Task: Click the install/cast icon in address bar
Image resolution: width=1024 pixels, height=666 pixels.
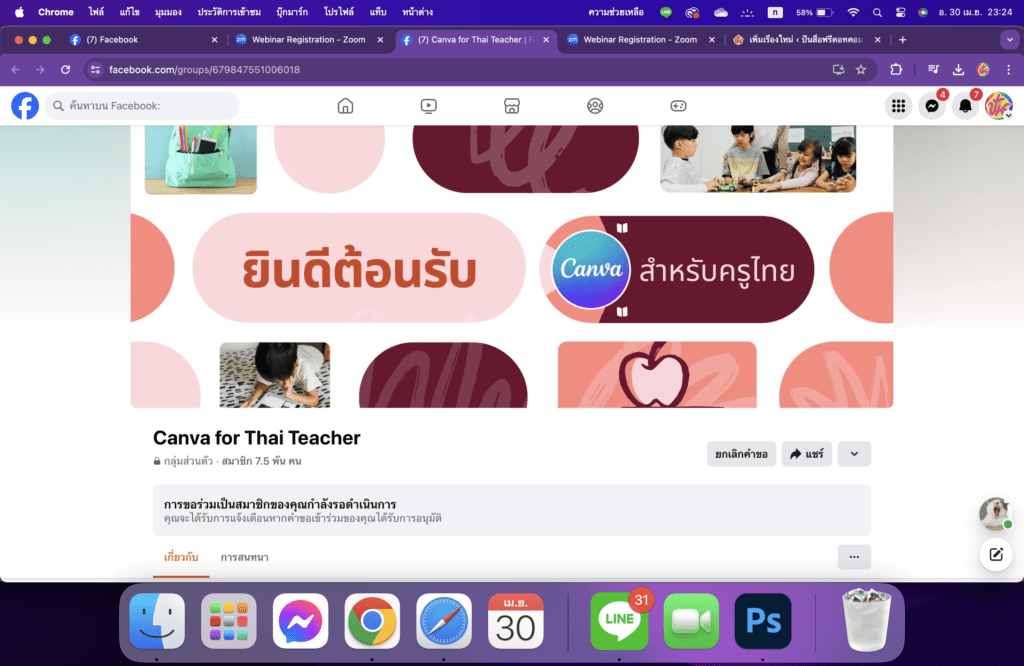Action: (839, 70)
